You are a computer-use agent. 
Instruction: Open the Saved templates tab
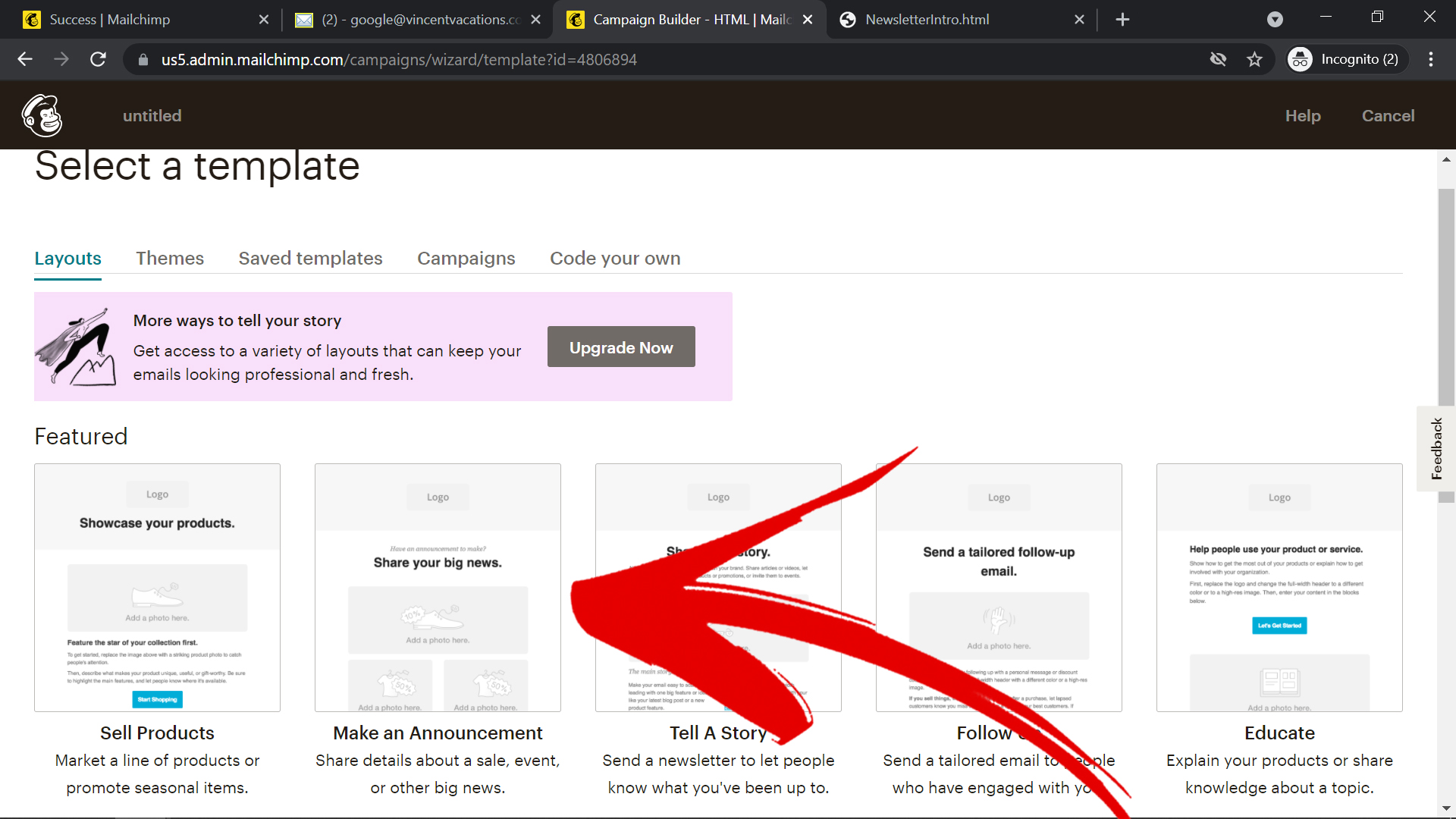click(310, 259)
